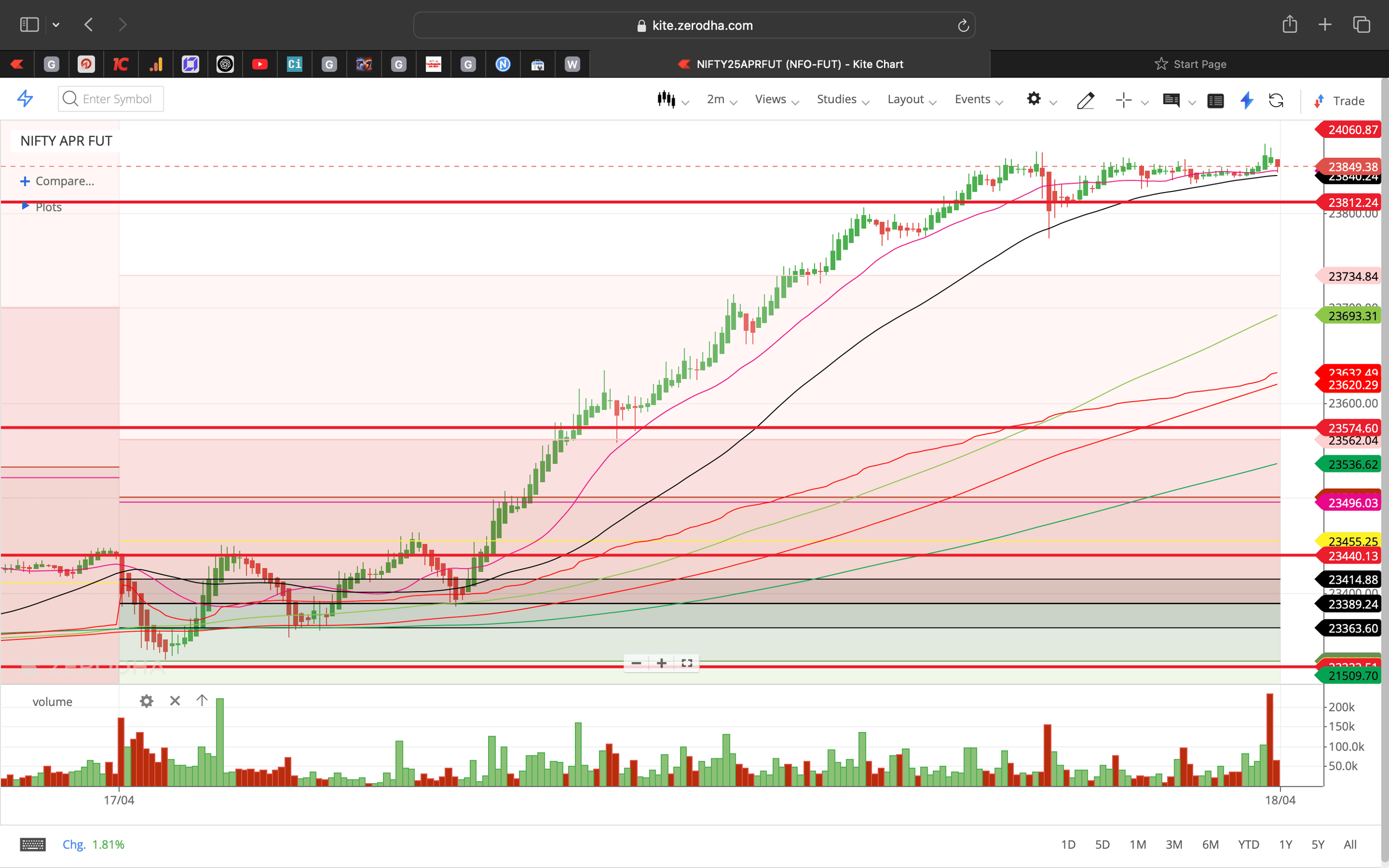1389x868 pixels.
Task: Activate the crosshair tool
Action: [1123, 101]
